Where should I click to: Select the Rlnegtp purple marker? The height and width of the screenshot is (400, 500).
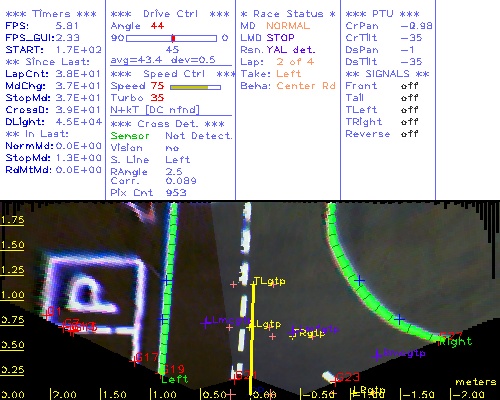pyautogui.click(x=400, y=354)
